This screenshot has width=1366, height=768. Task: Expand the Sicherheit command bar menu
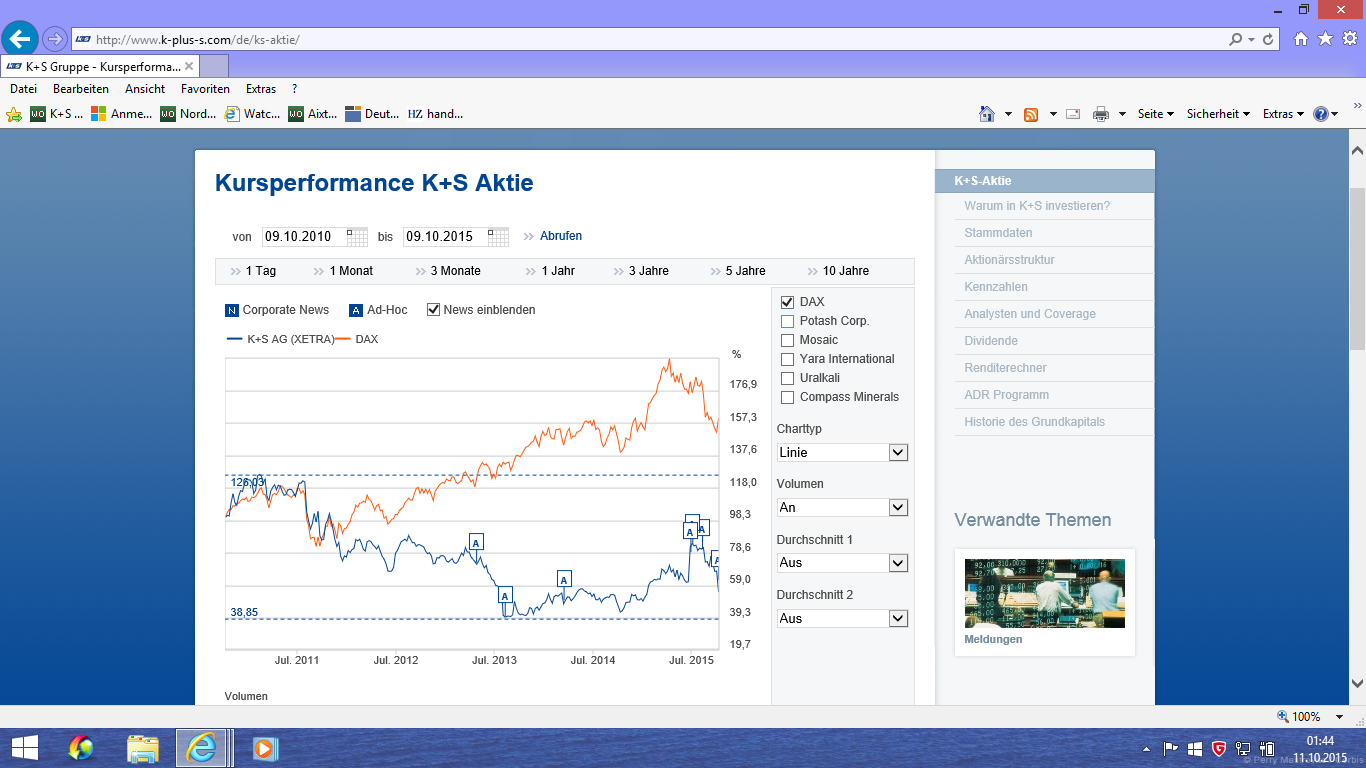point(1218,114)
